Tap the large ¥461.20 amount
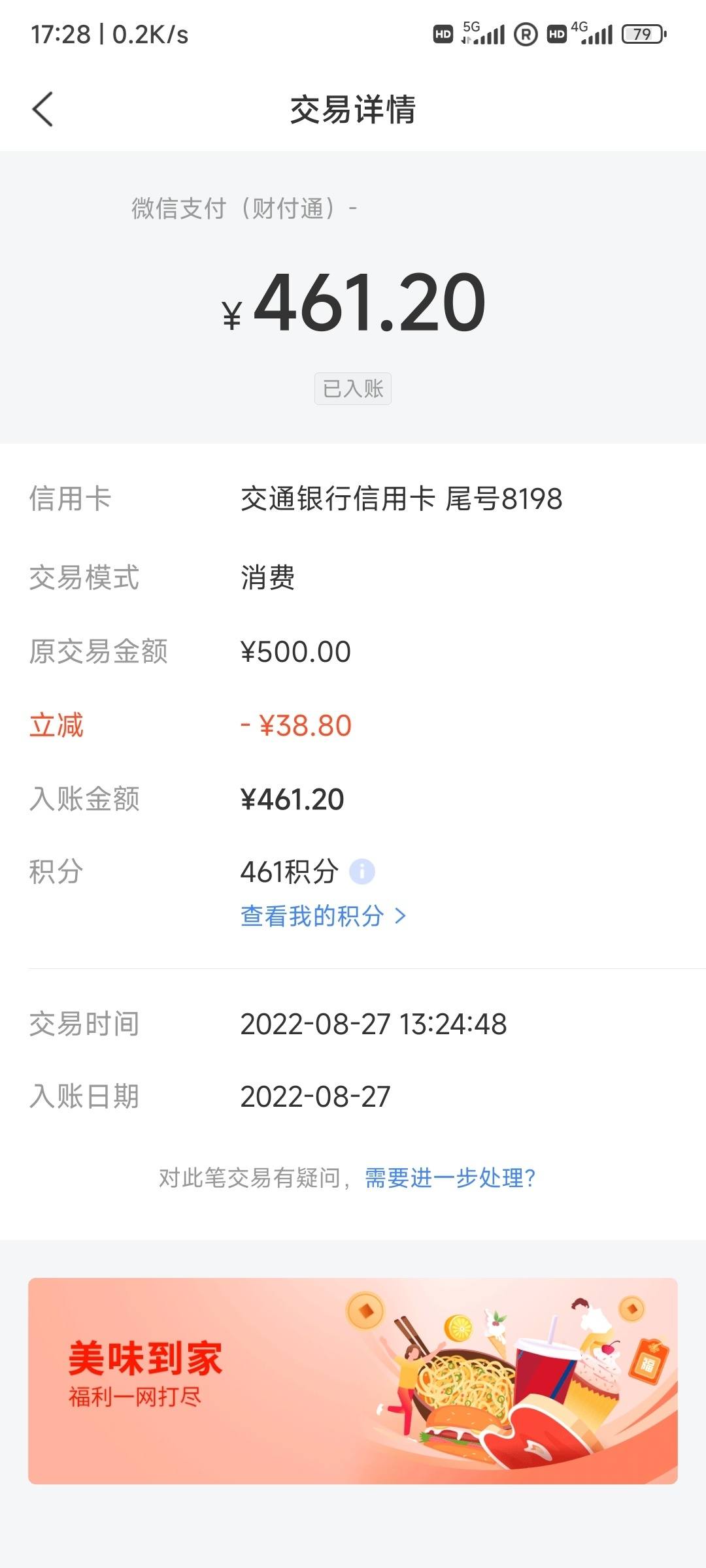Viewport: 706px width, 1568px height. (354, 302)
